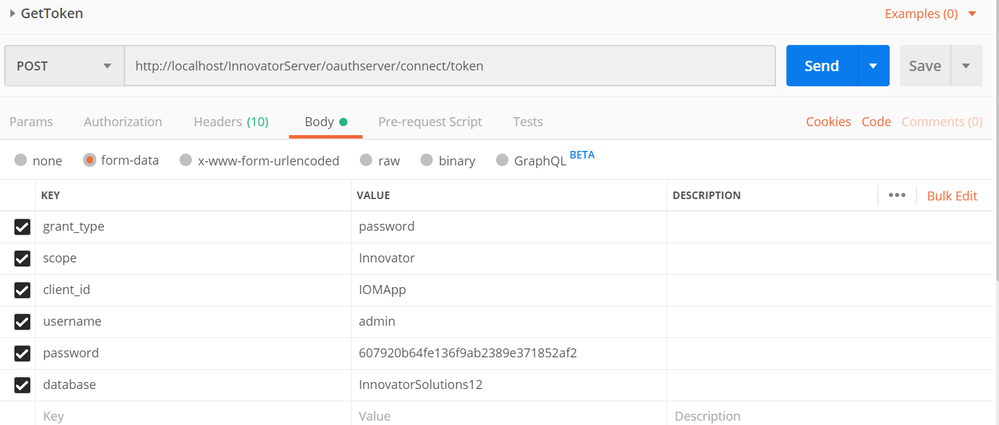
Task: Uncheck the grant_type row checkbox
Action: (22, 227)
